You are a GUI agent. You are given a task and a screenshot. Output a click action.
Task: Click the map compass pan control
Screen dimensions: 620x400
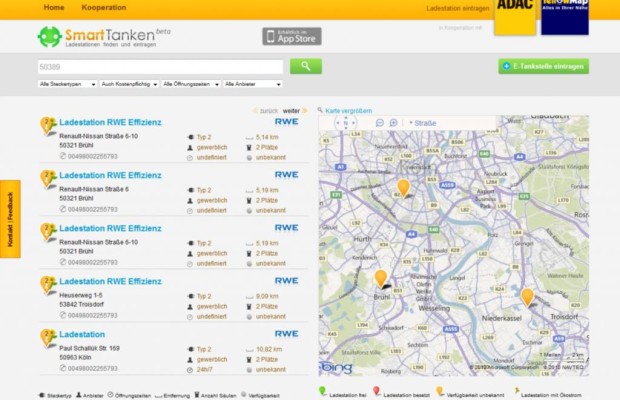[x=345, y=123]
